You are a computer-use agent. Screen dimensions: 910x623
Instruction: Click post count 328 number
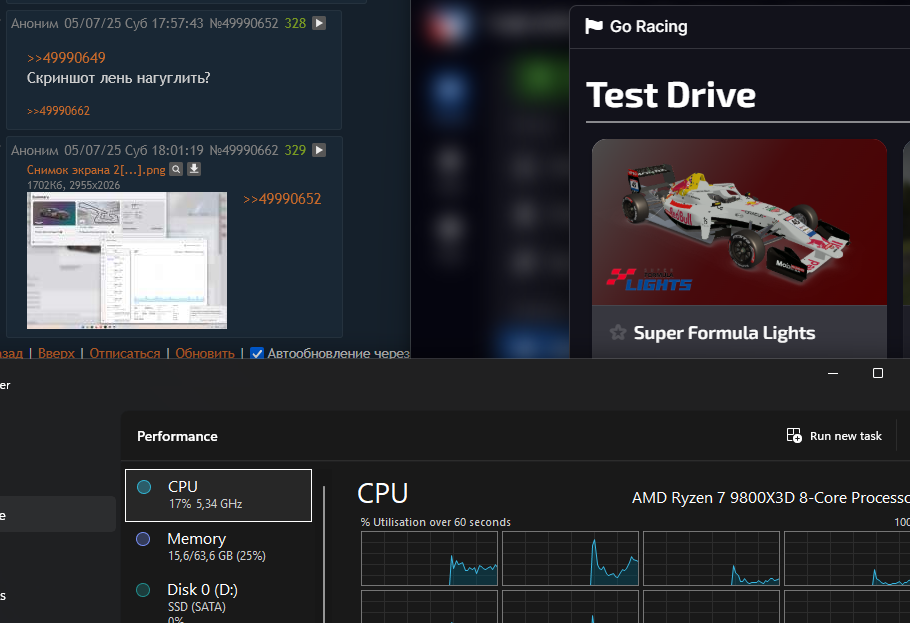[295, 23]
